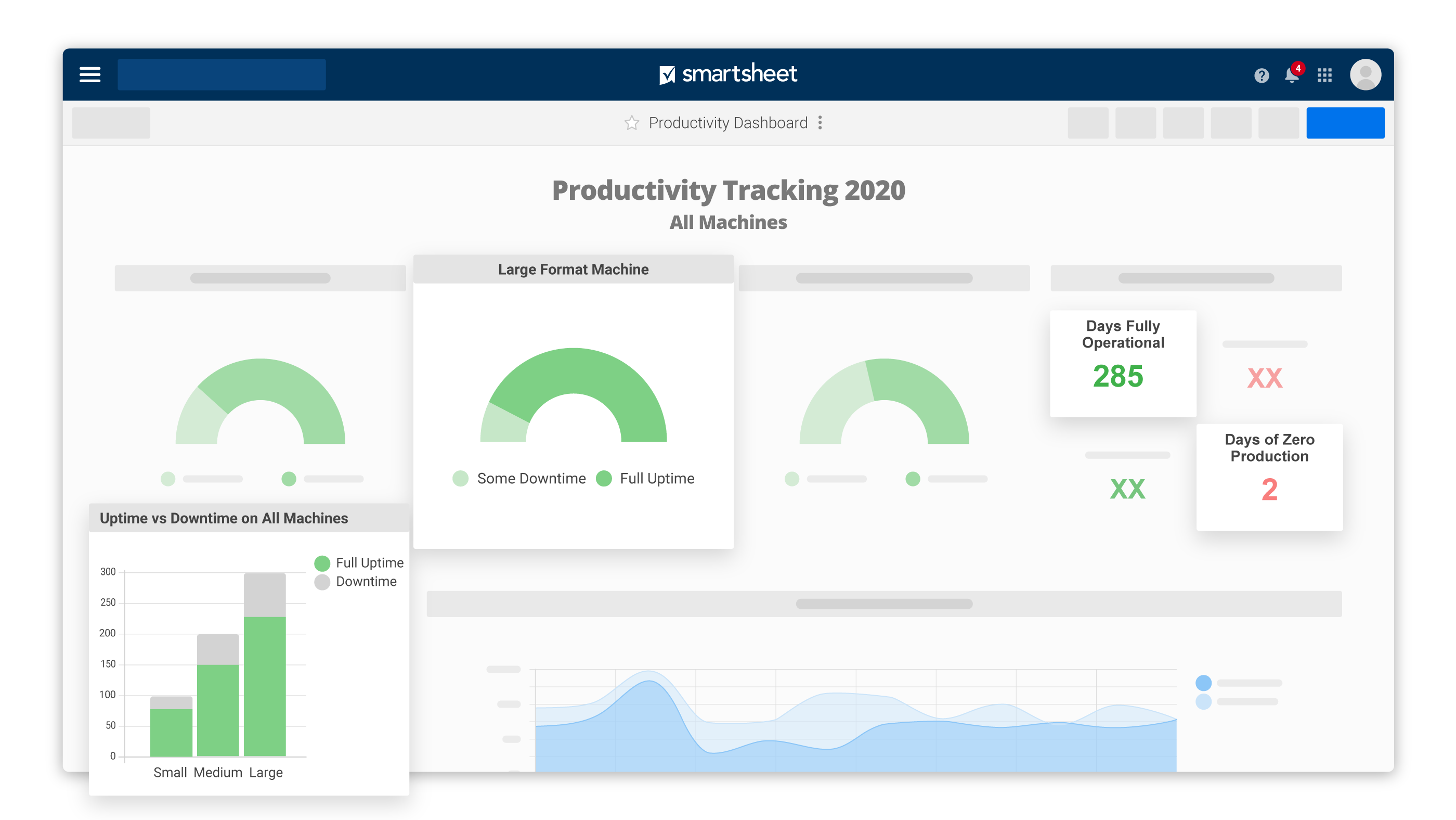Click the red notification badge showing 4
The height and width of the screenshot is (820, 1456).
[1298, 69]
